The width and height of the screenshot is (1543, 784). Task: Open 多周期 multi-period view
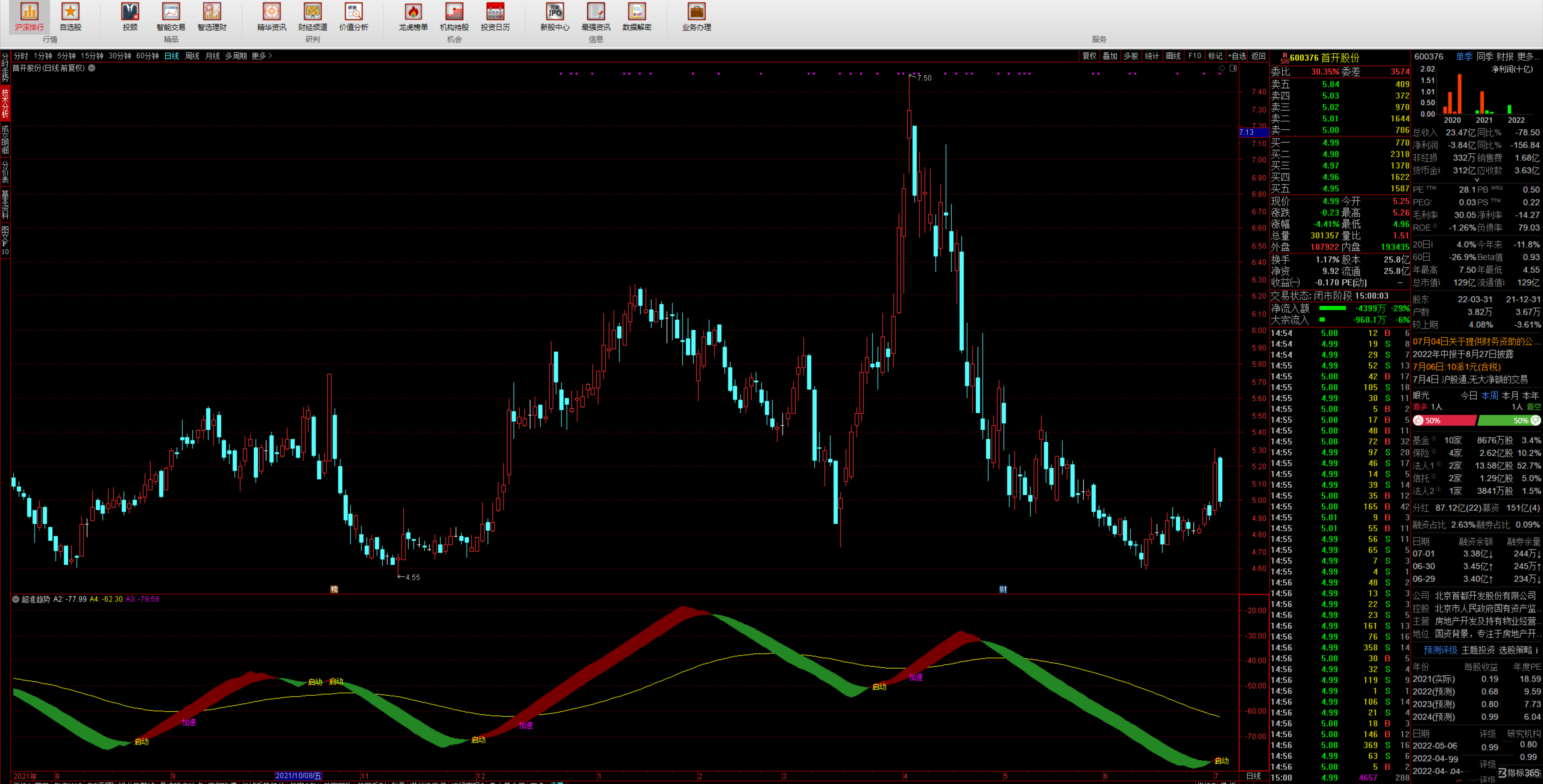click(236, 56)
